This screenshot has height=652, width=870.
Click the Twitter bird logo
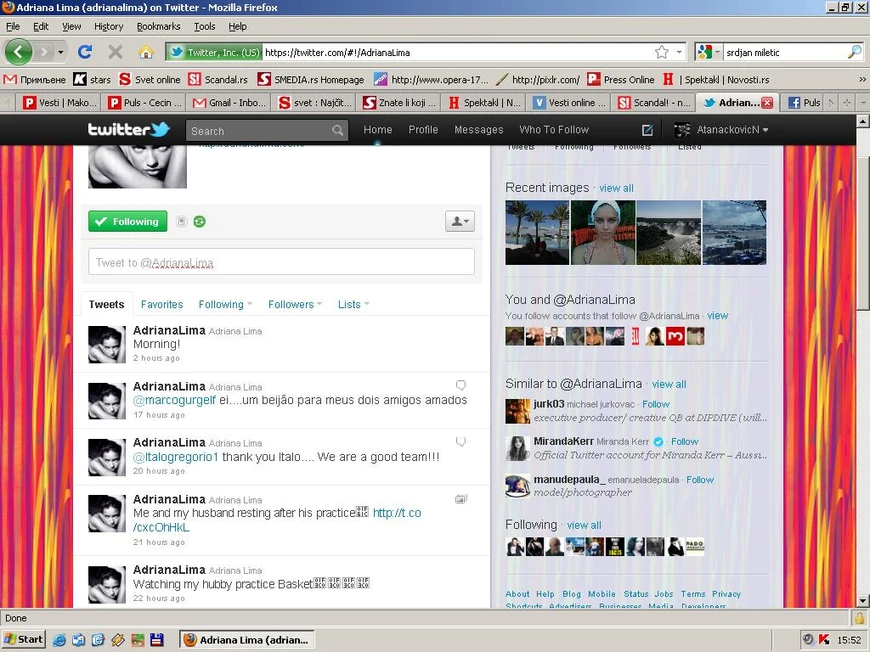(x=128, y=130)
